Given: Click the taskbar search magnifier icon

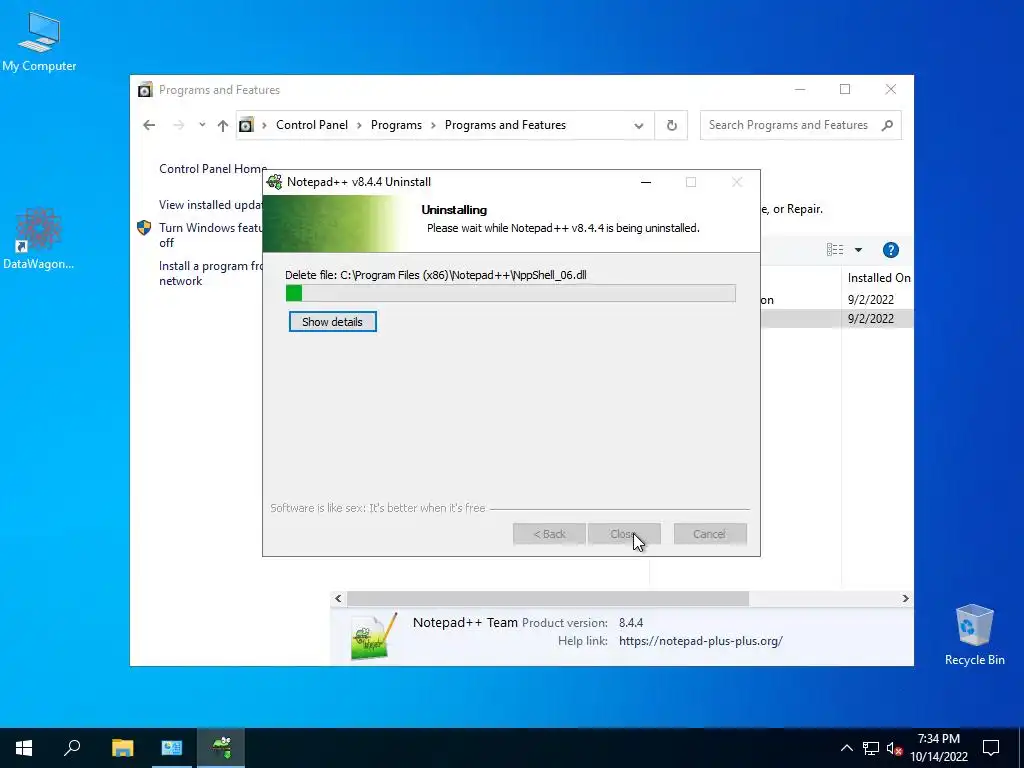Looking at the screenshot, I should [72, 748].
